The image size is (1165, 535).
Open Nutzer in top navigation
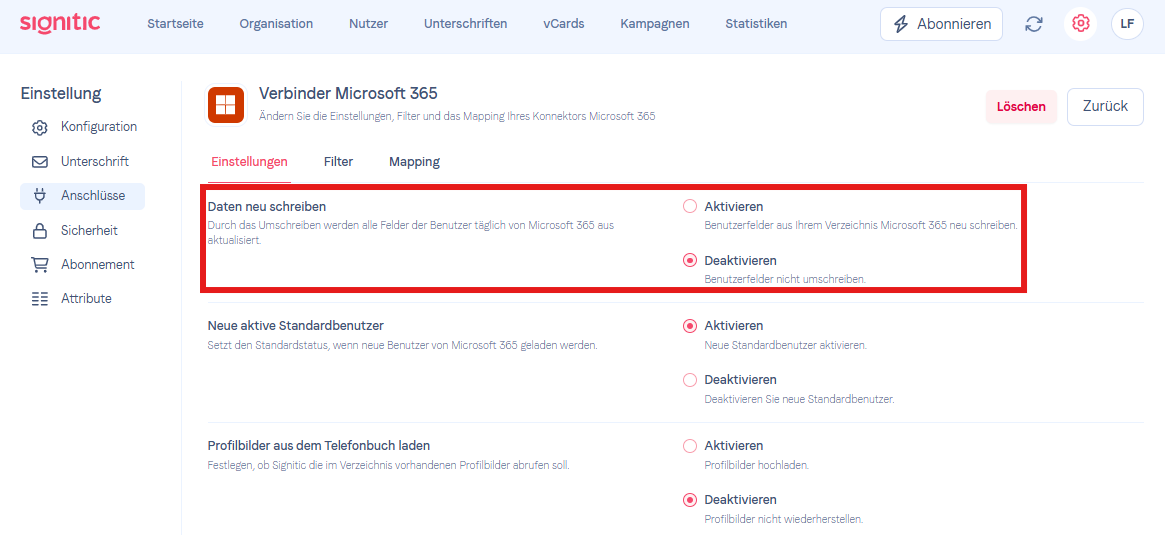[x=369, y=24]
